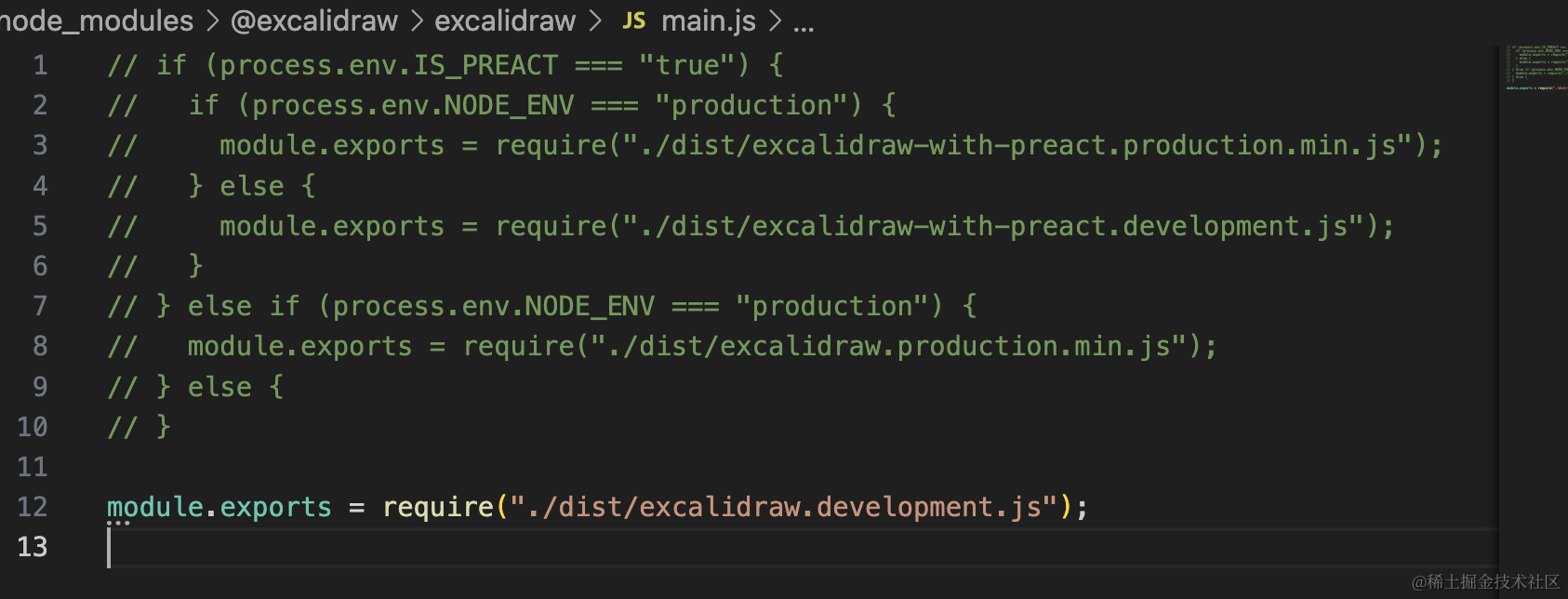Click line number 7 in gutter
The image size is (1568, 599).
pyautogui.click(x=40, y=306)
